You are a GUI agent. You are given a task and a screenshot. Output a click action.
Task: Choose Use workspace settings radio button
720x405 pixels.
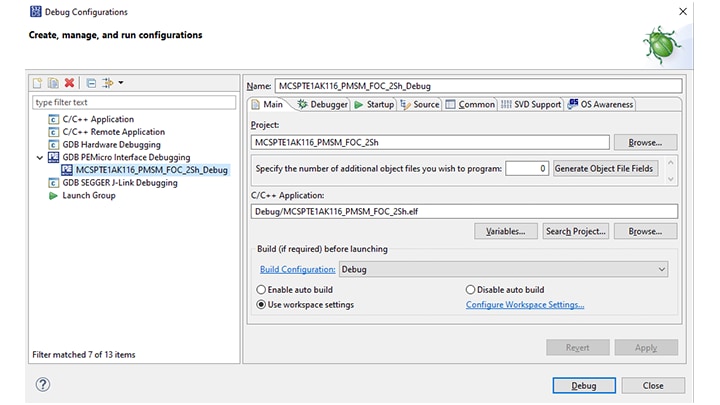point(262,305)
